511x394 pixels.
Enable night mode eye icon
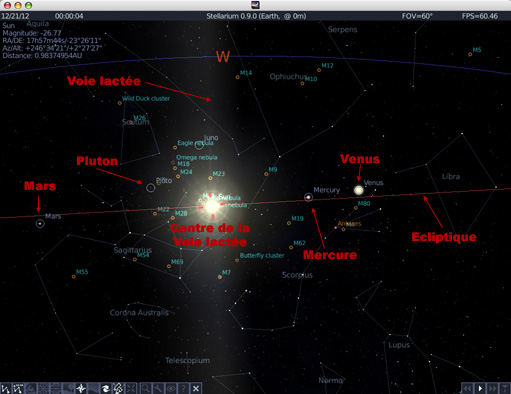pos(171,388)
